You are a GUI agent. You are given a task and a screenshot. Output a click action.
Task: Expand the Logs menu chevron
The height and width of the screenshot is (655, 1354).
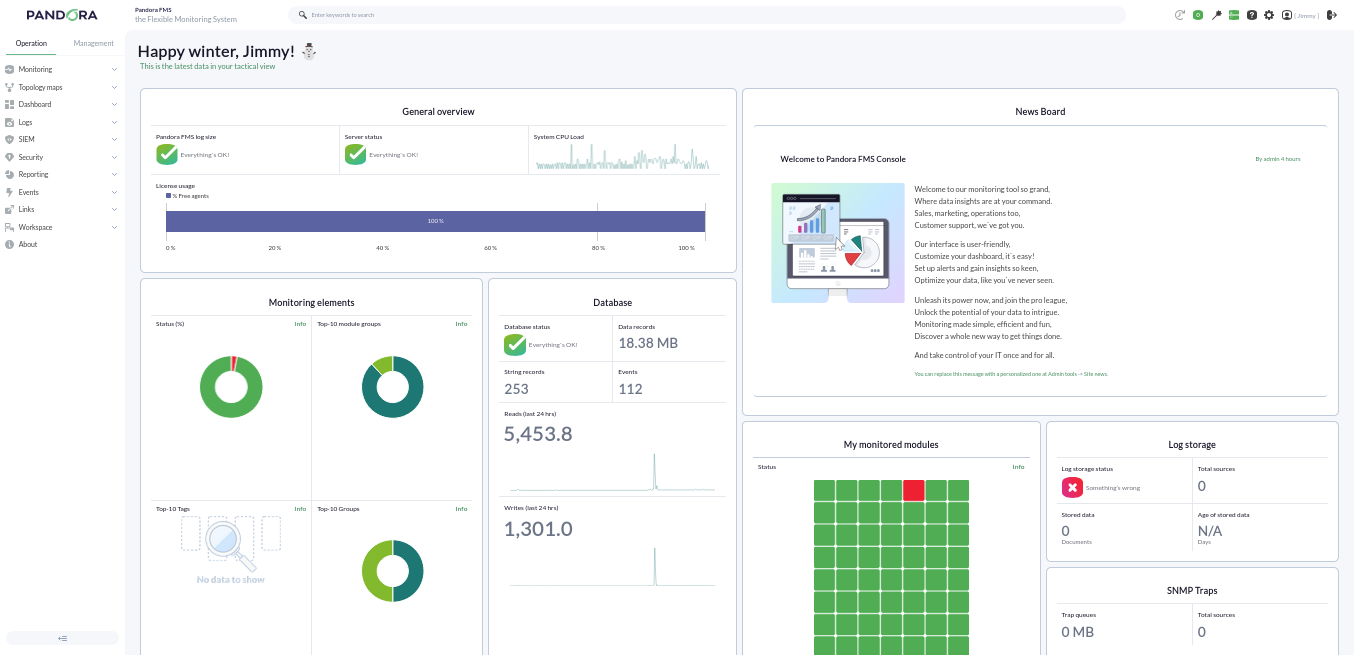pos(114,122)
